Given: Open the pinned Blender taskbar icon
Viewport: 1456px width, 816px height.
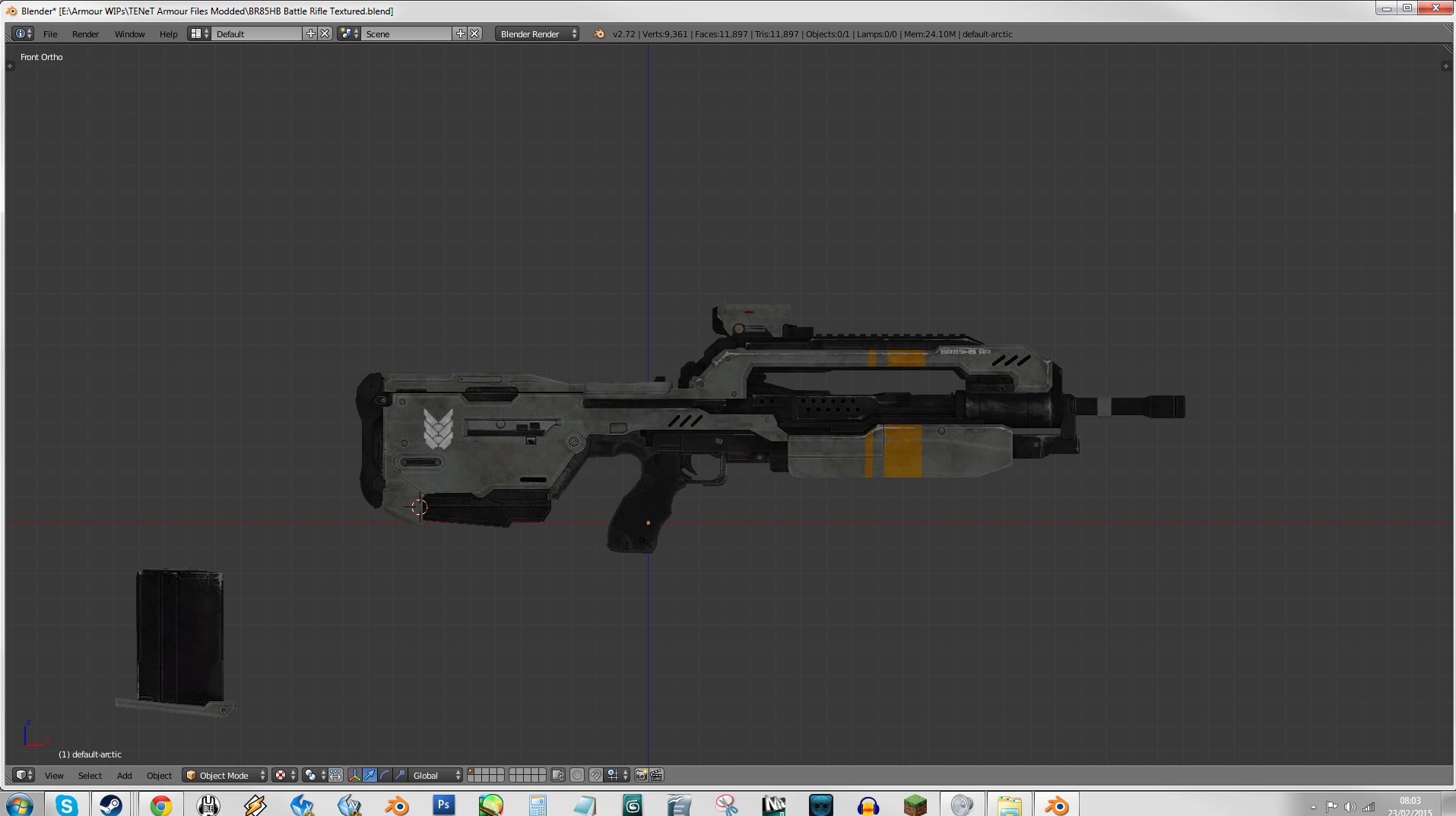Looking at the screenshot, I should 396,805.
